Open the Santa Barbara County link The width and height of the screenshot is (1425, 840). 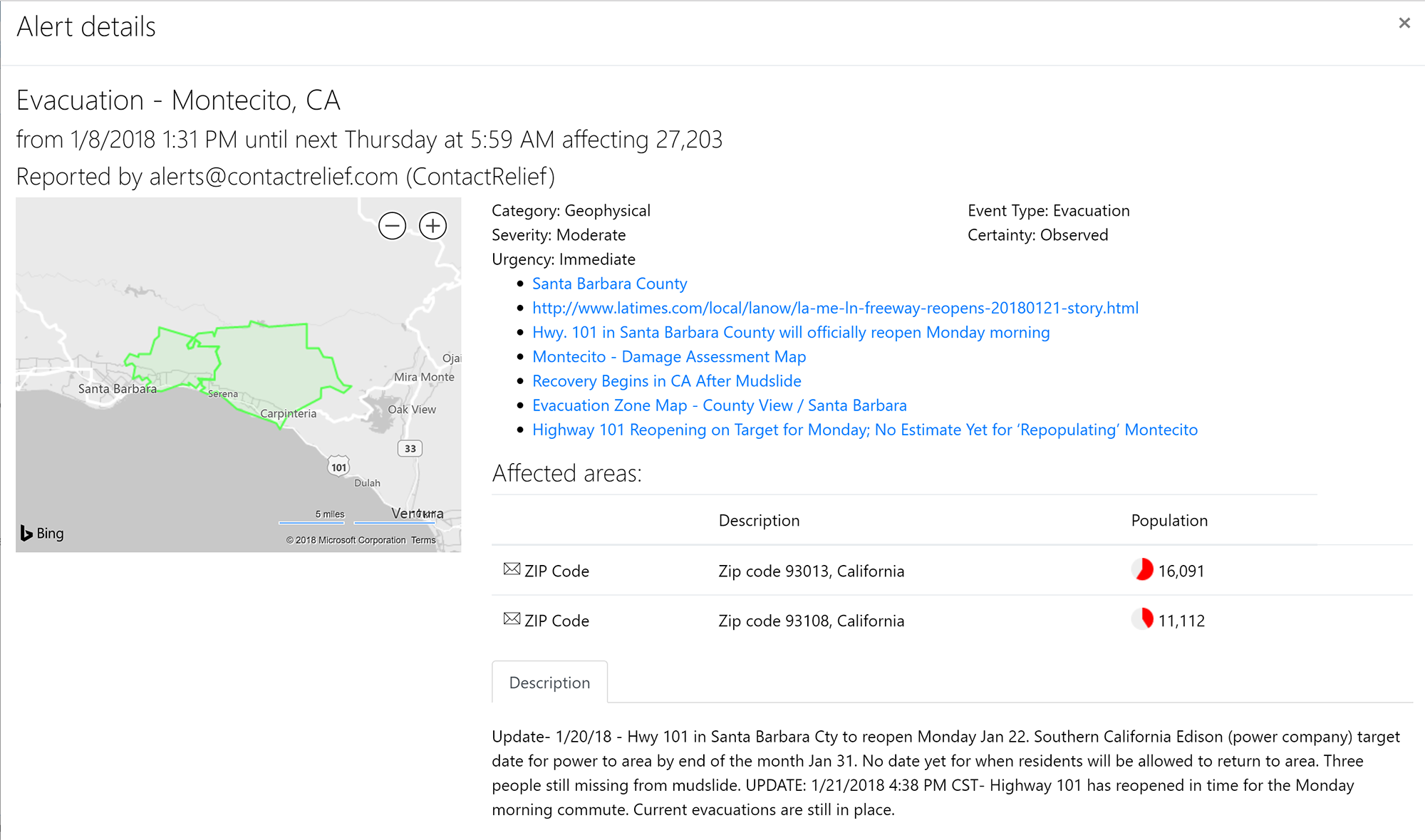coord(609,284)
